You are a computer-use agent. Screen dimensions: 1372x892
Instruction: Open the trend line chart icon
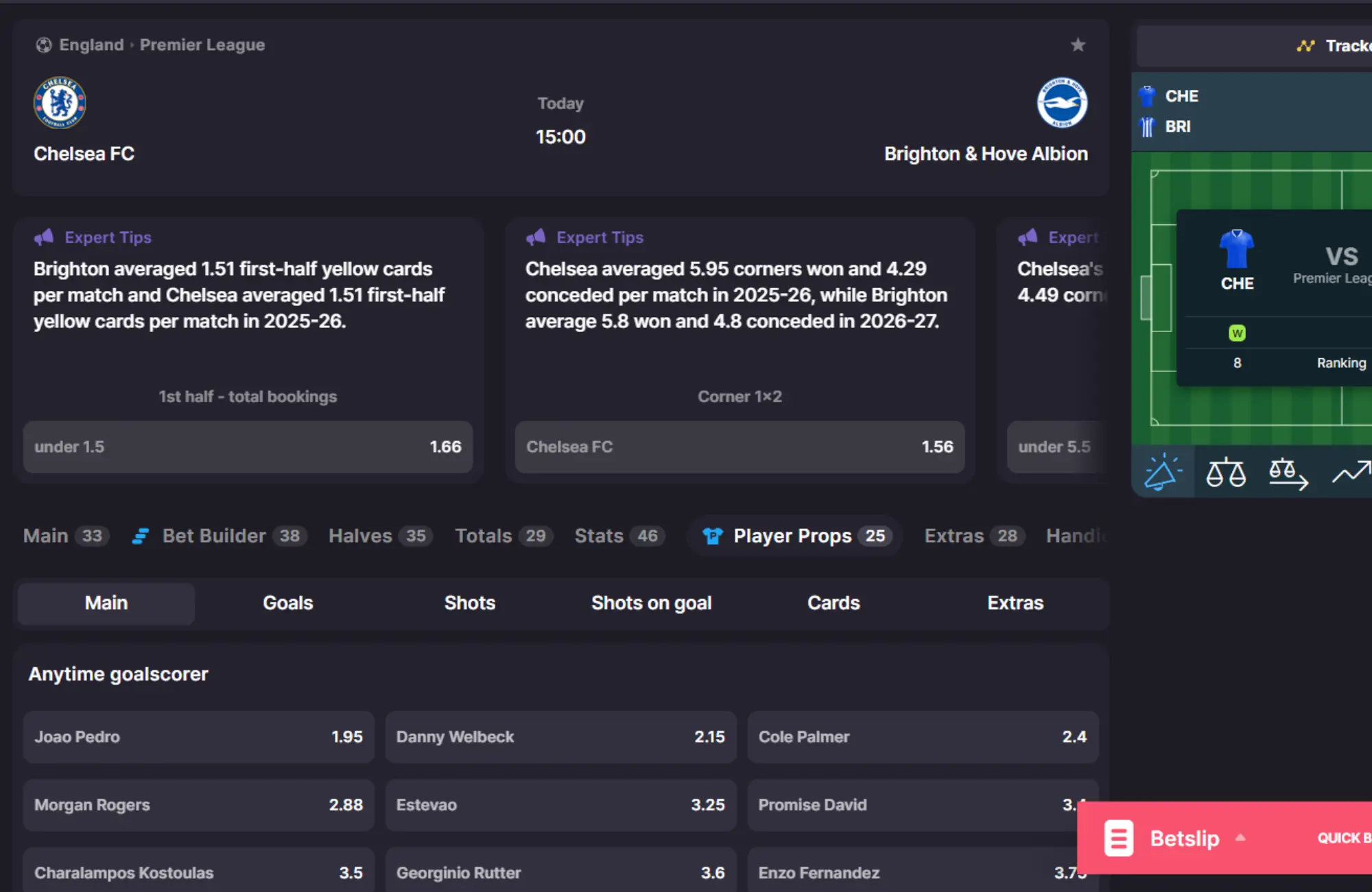pos(1351,472)
